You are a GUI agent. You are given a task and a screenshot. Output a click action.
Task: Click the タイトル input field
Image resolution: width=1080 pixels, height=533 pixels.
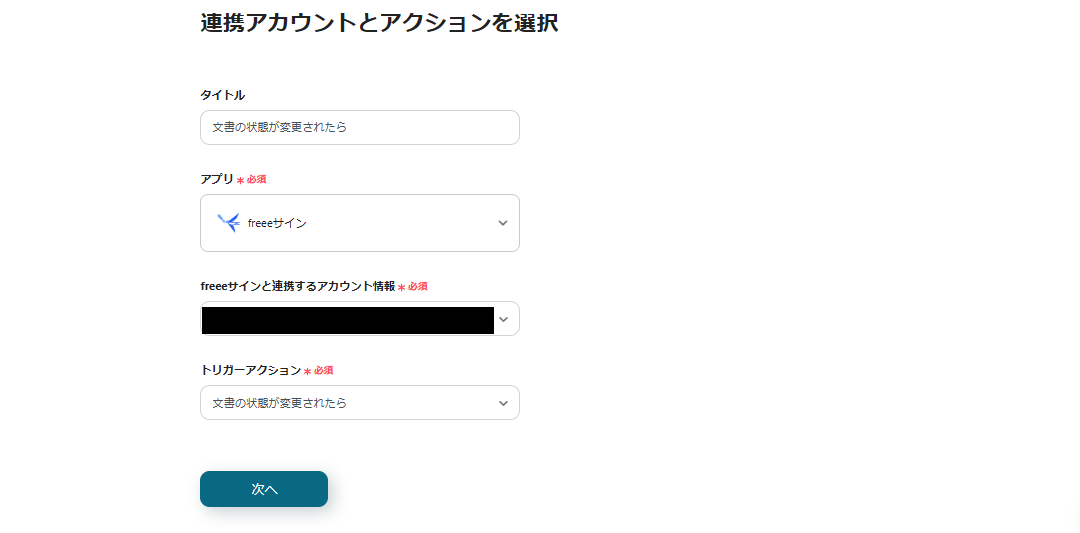coord(360,128)
